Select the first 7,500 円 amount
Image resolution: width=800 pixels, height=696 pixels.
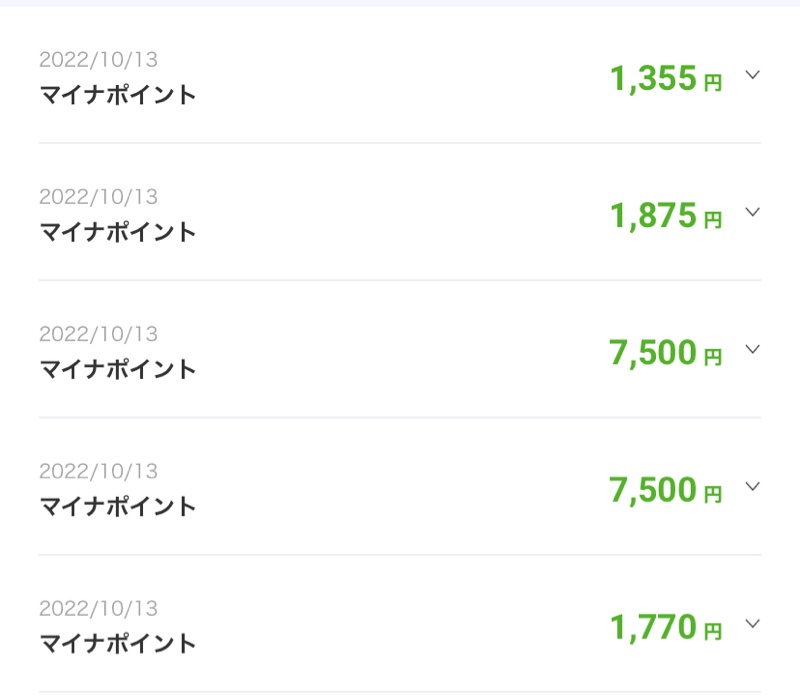(x=666, y=354)
